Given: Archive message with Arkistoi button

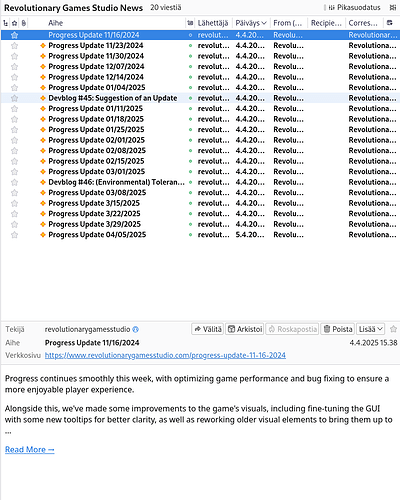Looking at the screenshot, I should 245,329.
